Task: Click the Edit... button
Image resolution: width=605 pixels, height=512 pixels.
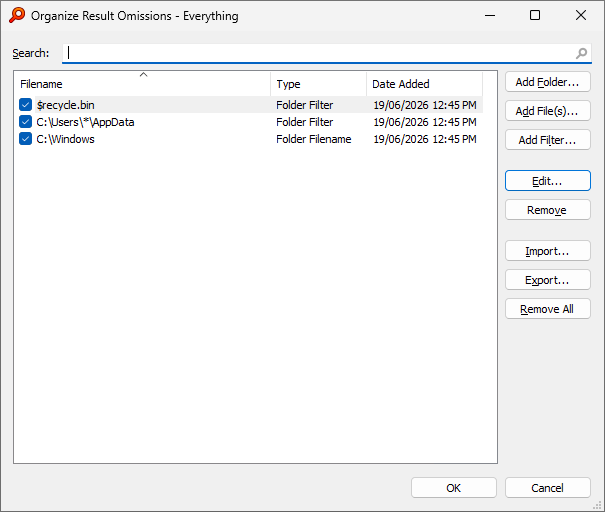Action: coord(548,181)
